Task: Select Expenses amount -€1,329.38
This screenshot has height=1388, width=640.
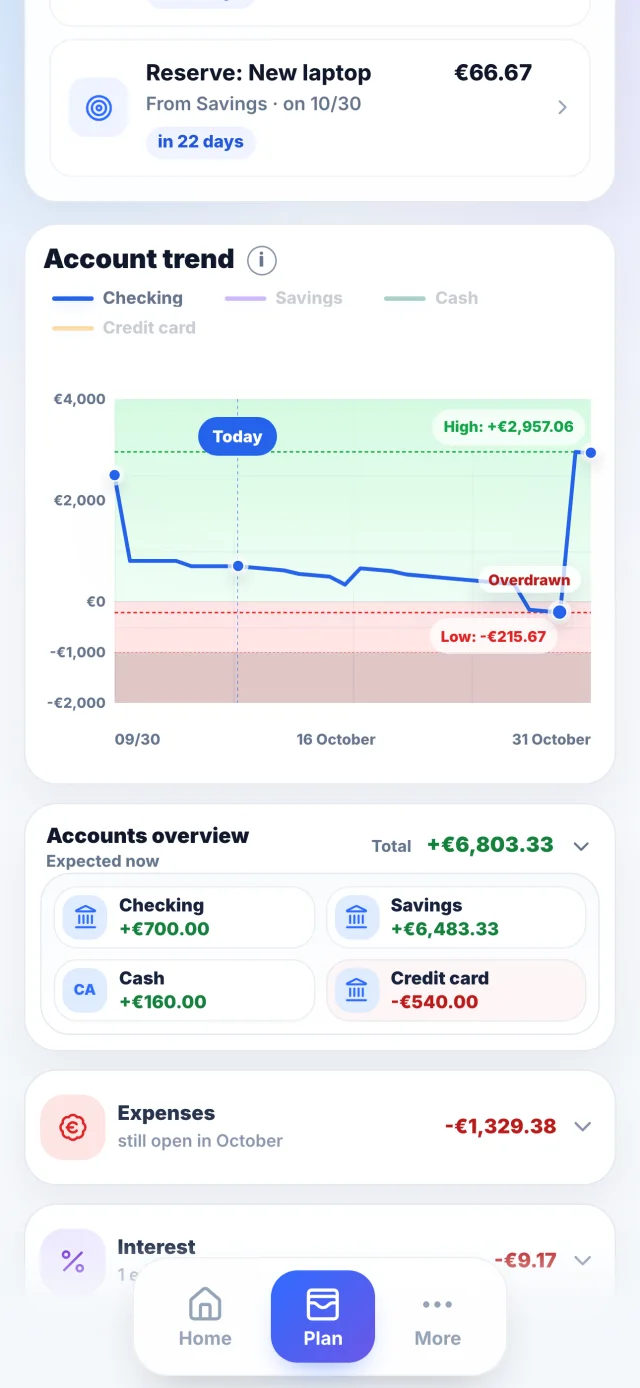Action: click(x=500, y=1127)
